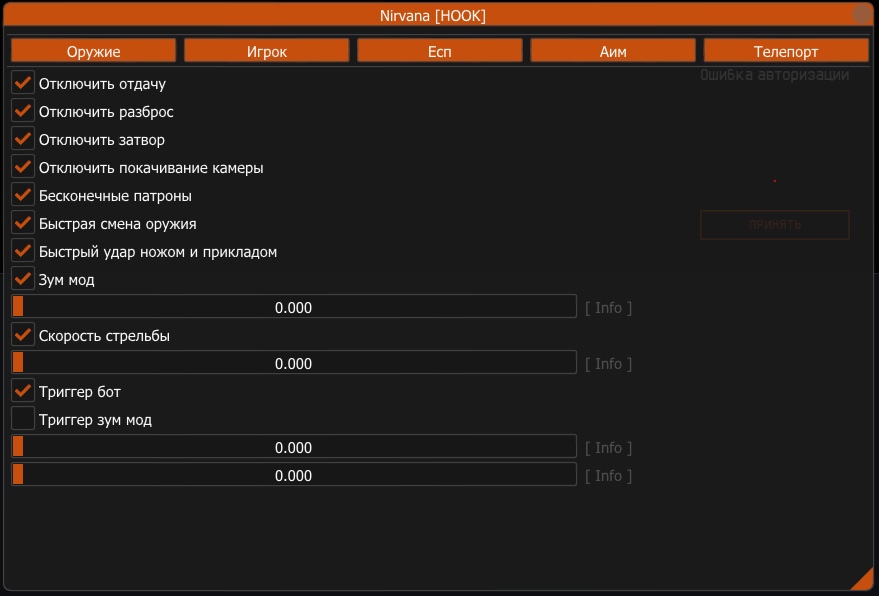
Task: Enable the Триггер зум мод checkbox
Action: [x=23, y=419]
